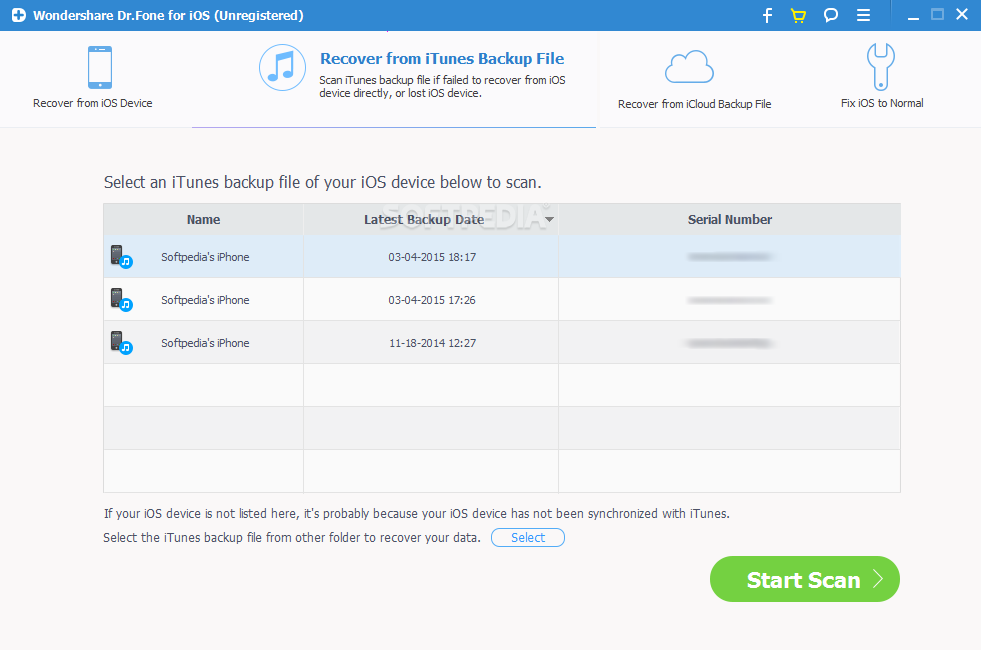Click the iPhone device icon

tap(100, 67)
